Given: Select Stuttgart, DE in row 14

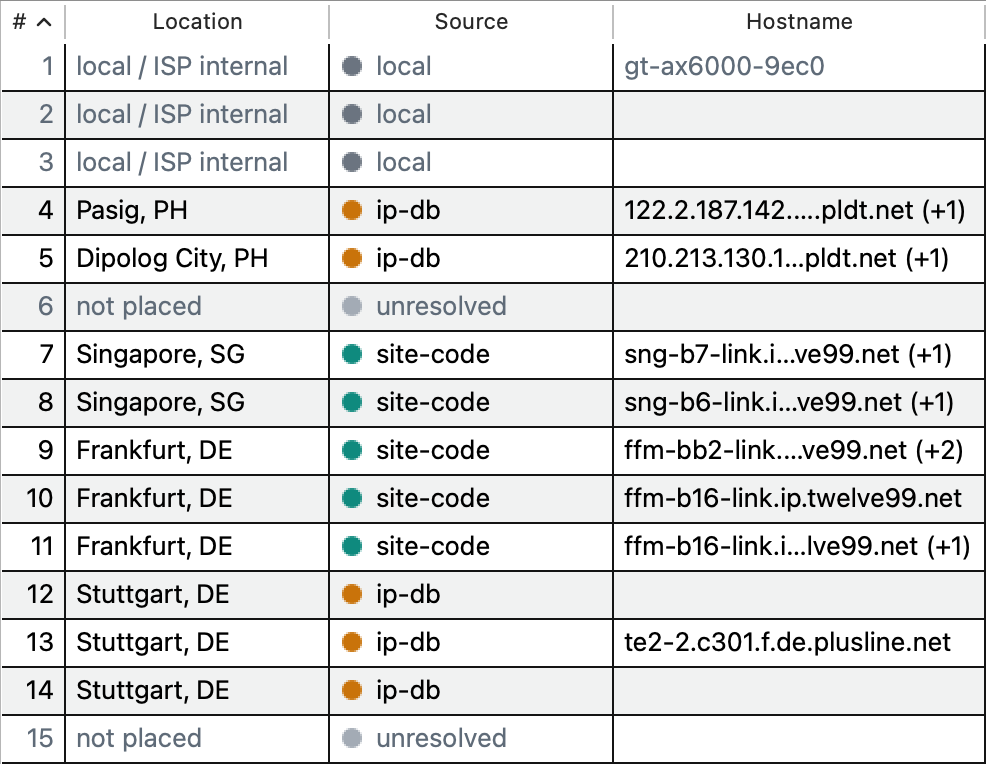Looking at the screenshot, I should (x=153, y=690).
